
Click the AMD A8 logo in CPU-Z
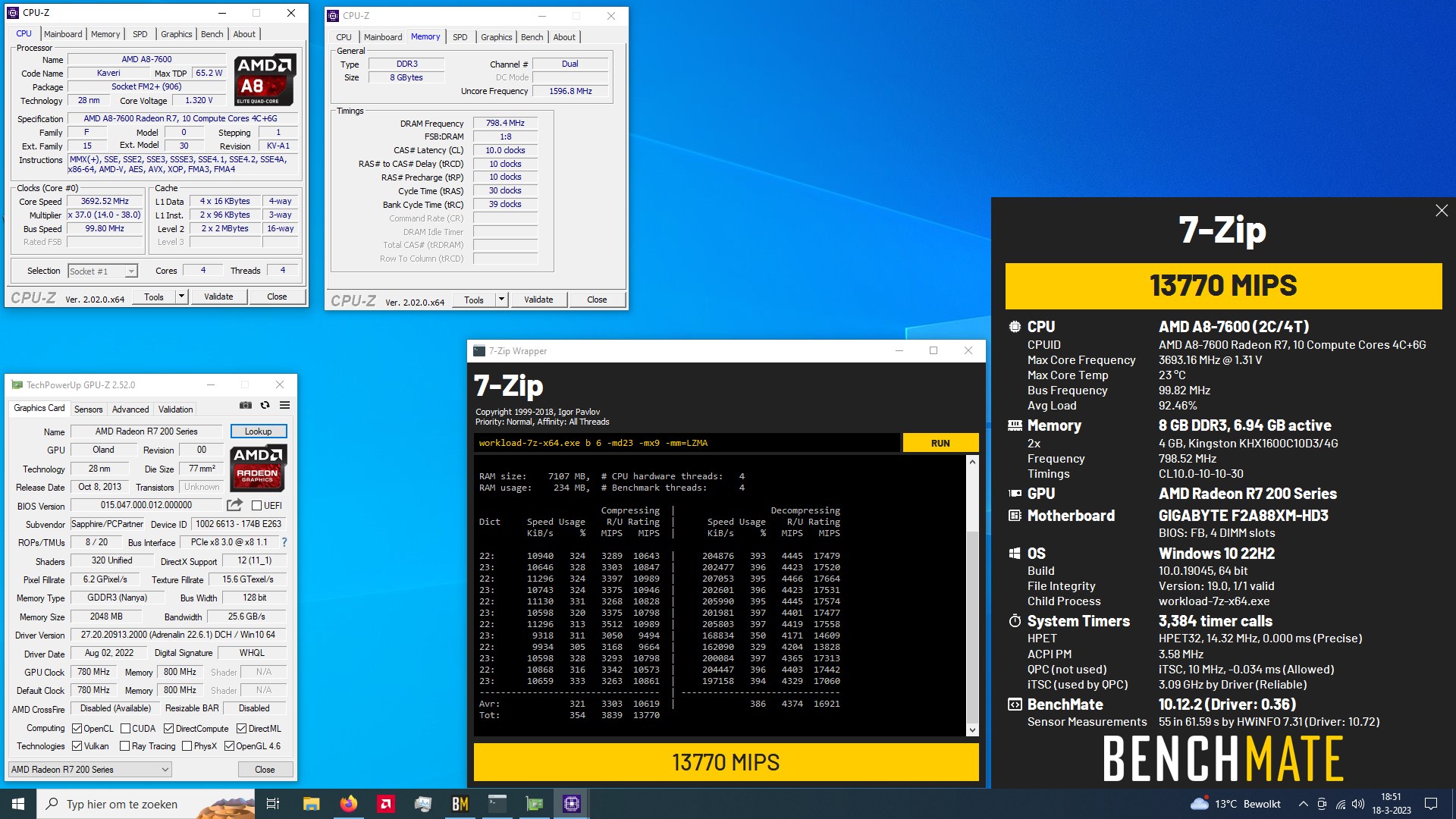point(265,80)
